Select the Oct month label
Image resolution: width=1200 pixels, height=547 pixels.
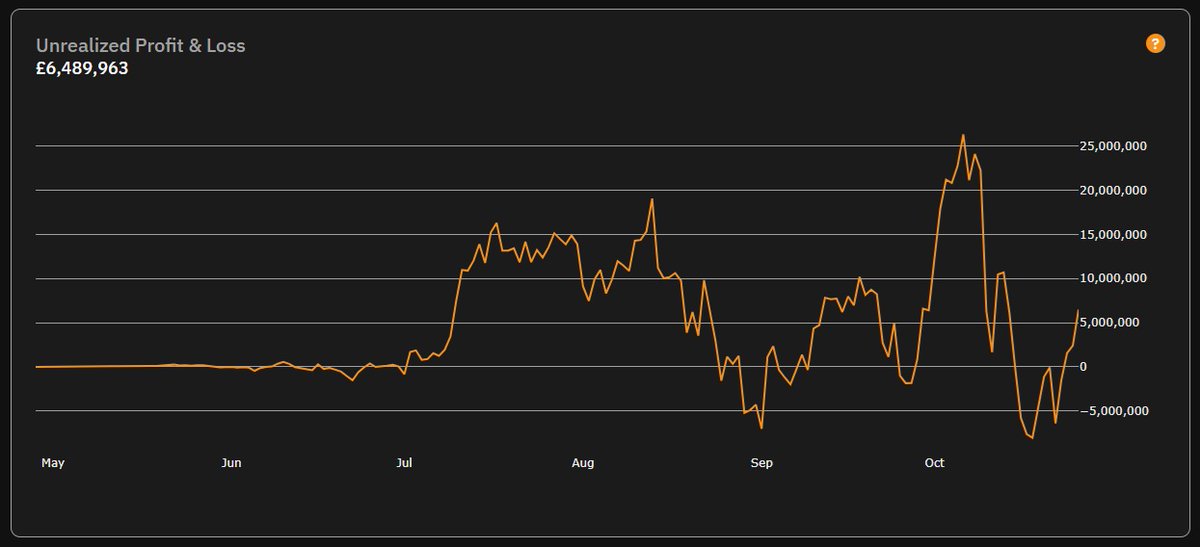point(934,463)
